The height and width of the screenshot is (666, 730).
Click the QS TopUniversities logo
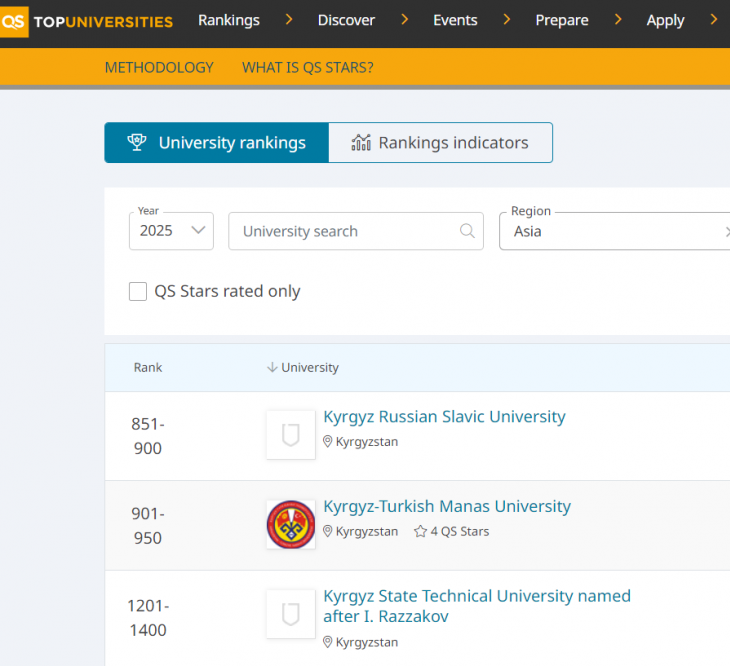(x=87, y=20)
